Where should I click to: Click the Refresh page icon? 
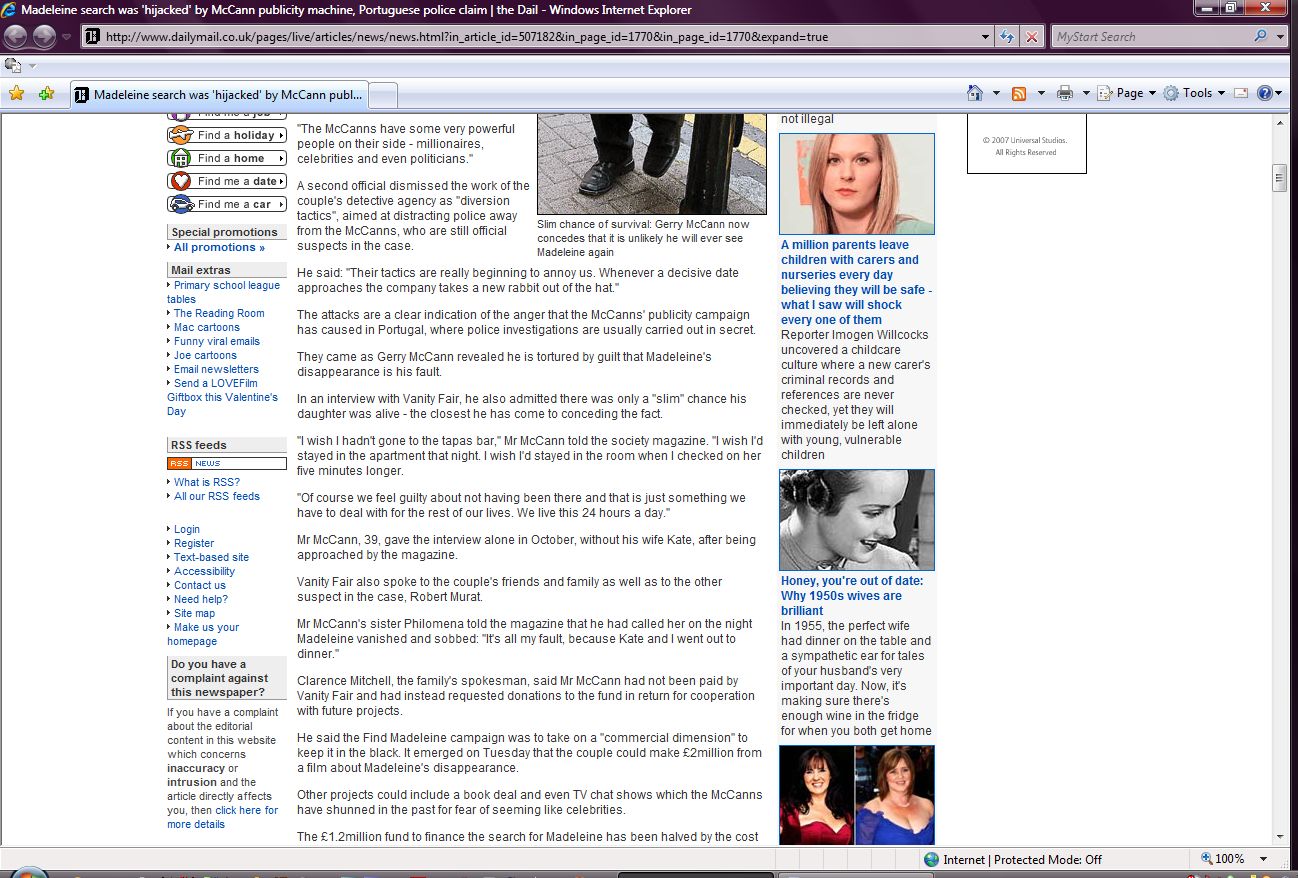(x=1008, y=37)
